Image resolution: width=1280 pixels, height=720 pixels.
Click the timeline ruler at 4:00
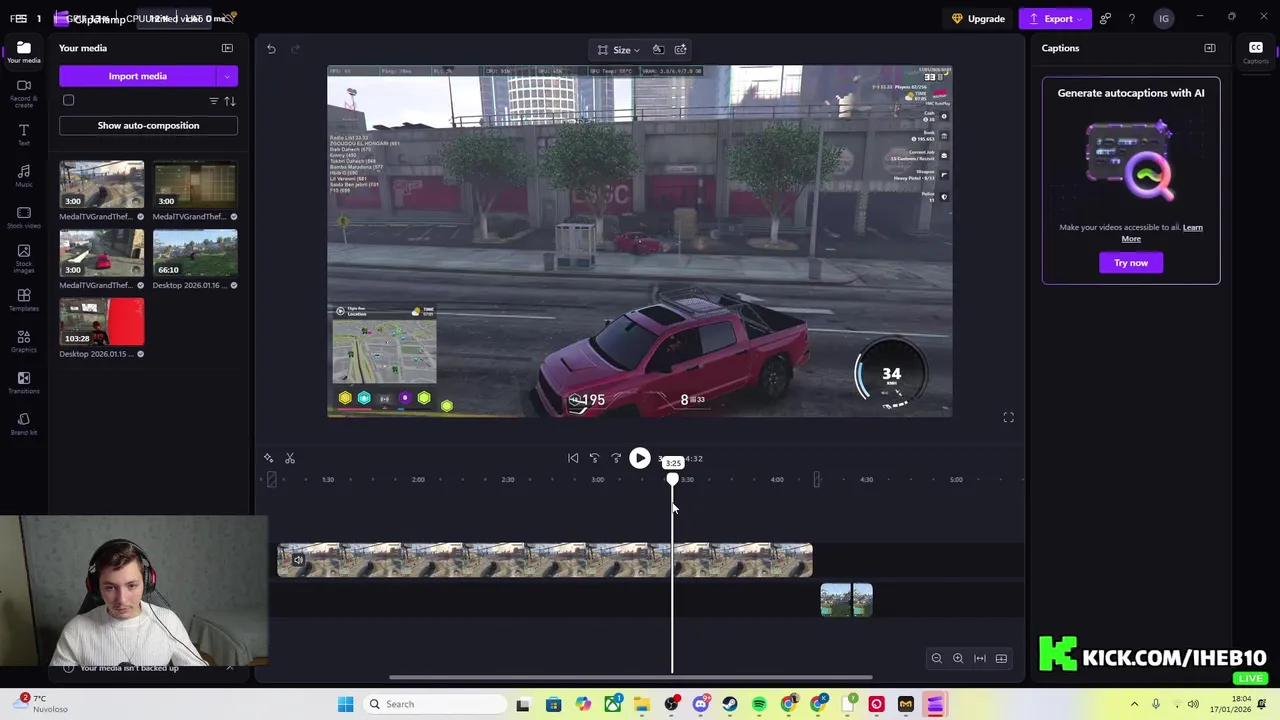(777, 479)
